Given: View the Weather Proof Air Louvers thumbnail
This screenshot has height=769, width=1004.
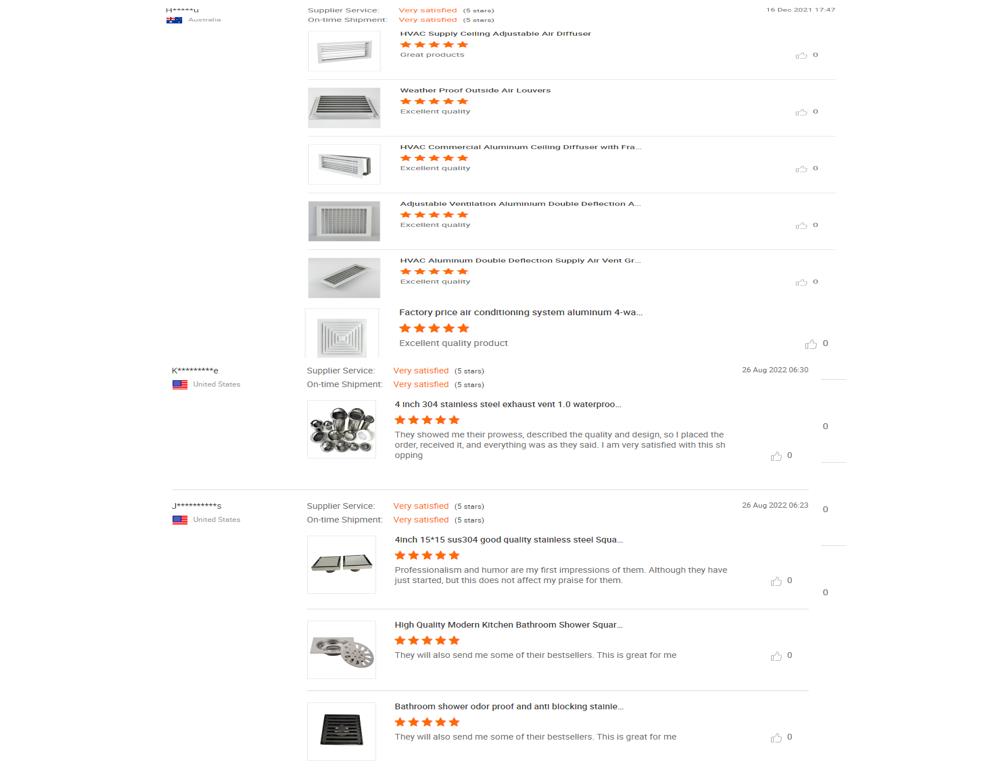Looking at the screenshot, I should coord(344,108).
